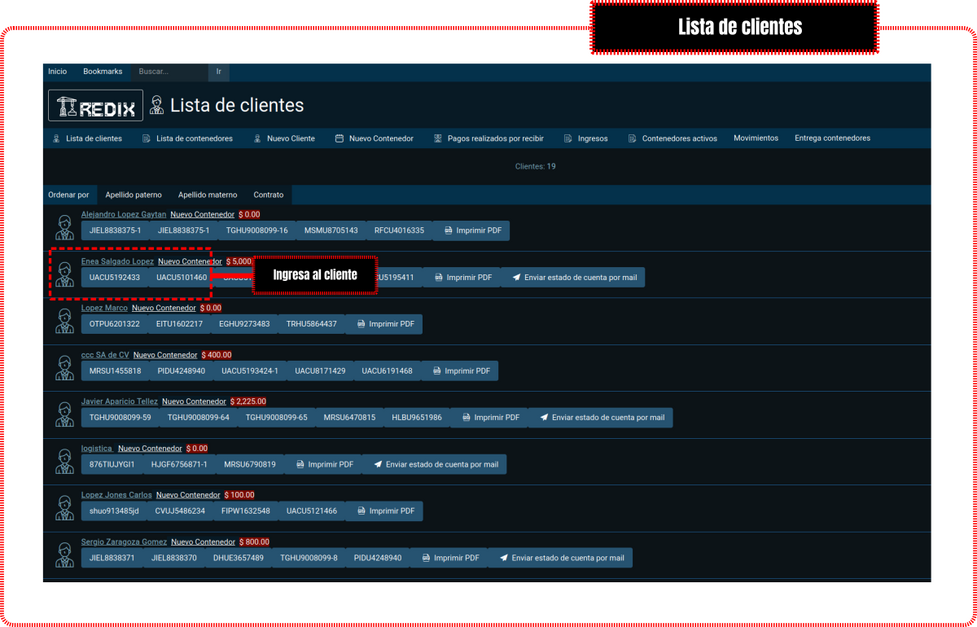Viewport: 977px width, 627px height.
Task: Select container UACU6191468
Action: point(386,371)
